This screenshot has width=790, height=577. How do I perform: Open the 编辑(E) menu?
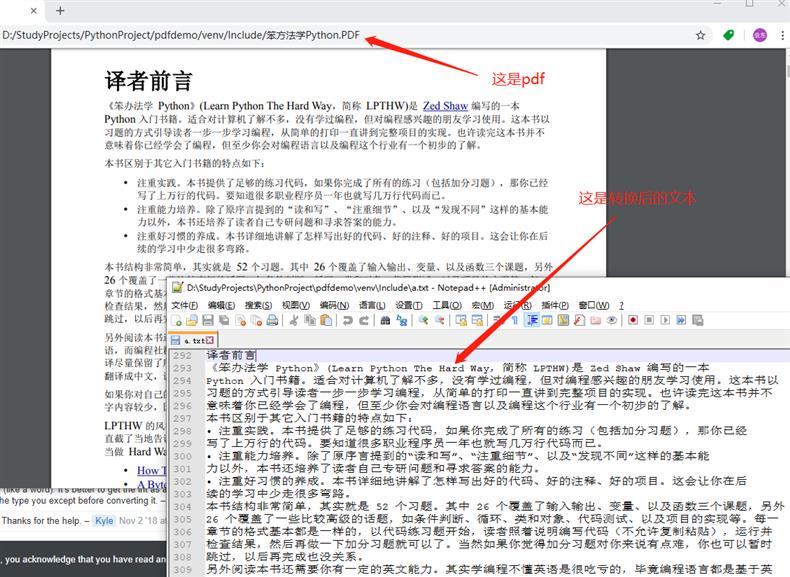221,305
